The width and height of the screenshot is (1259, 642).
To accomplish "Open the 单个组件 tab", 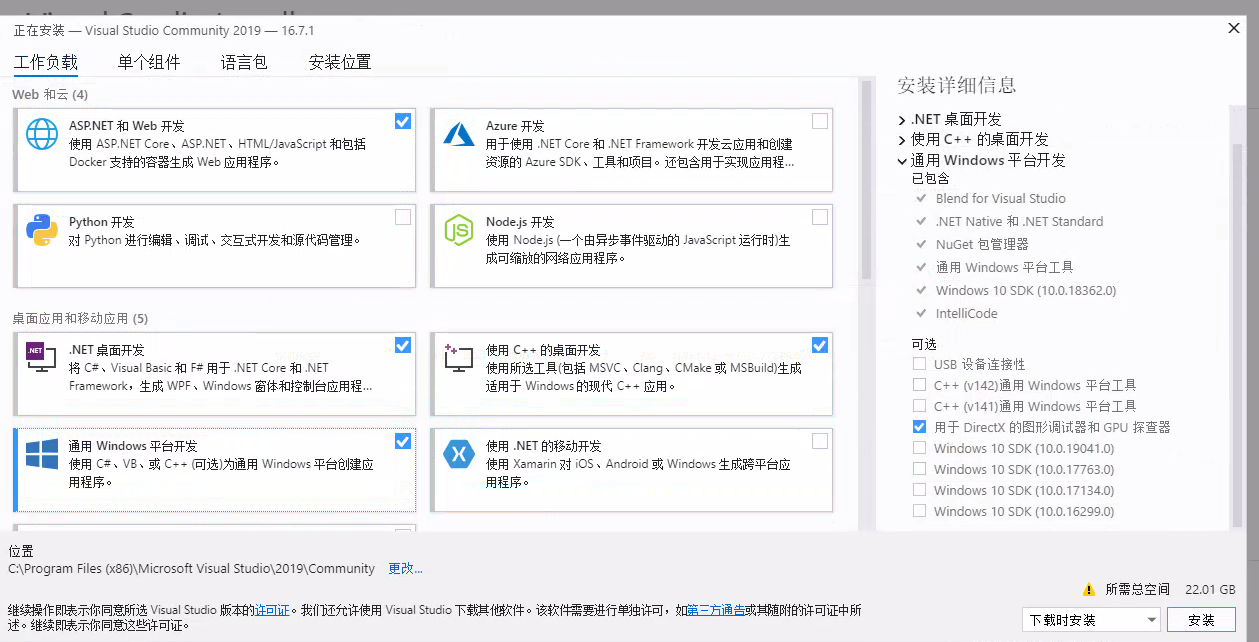I will coord(149,62).
